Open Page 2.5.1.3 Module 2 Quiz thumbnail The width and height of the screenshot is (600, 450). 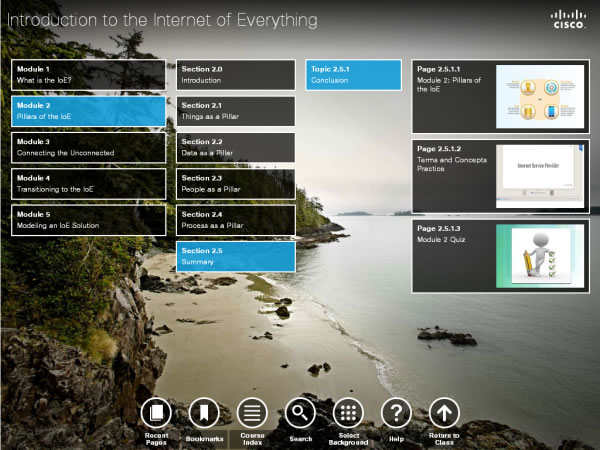click(538, 255)
